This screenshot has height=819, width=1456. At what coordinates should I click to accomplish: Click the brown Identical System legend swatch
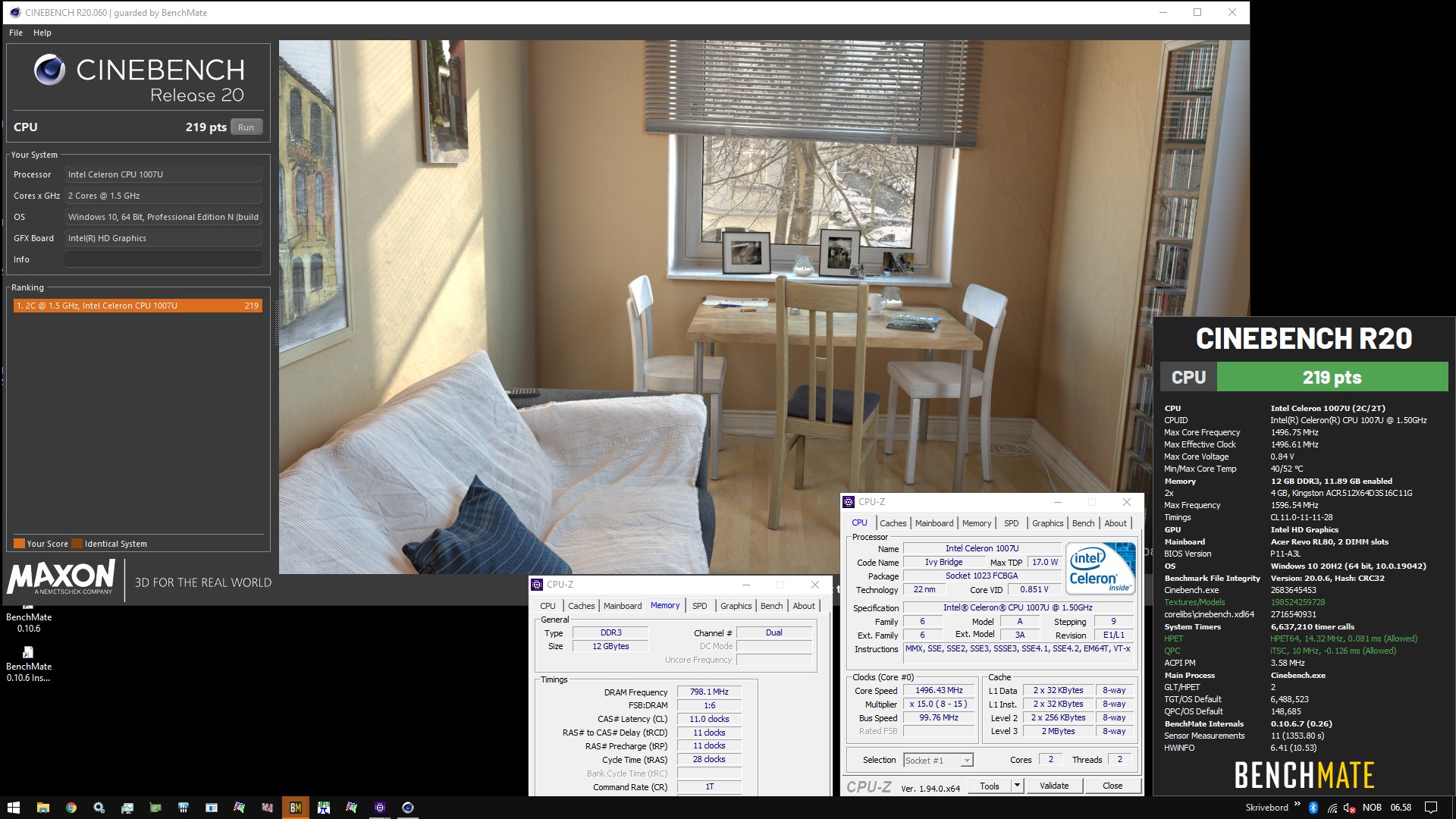(77, 544)
